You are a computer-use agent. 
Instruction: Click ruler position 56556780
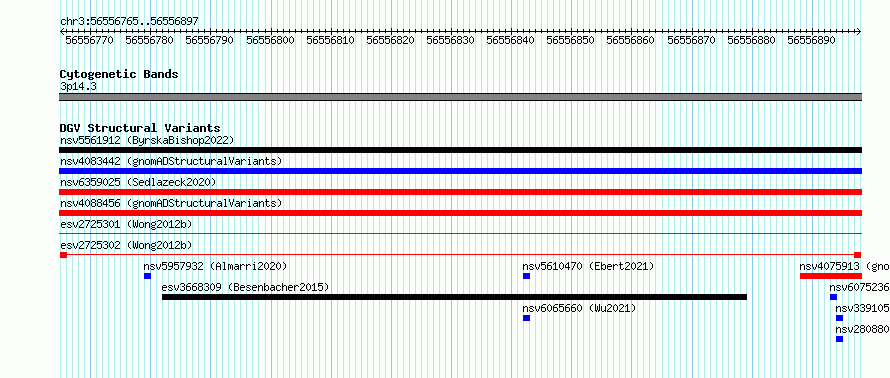[150, 40]
